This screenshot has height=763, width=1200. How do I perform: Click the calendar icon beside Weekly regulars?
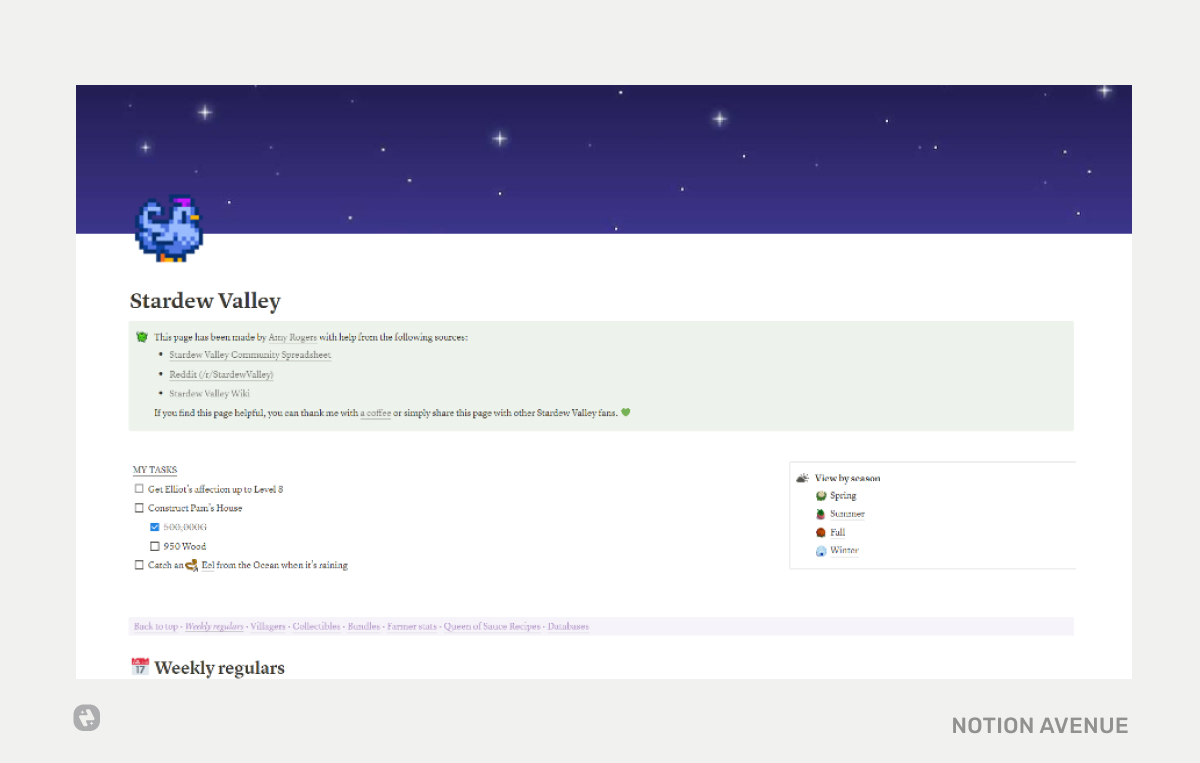pyautogui.click(x=140, y=666)
